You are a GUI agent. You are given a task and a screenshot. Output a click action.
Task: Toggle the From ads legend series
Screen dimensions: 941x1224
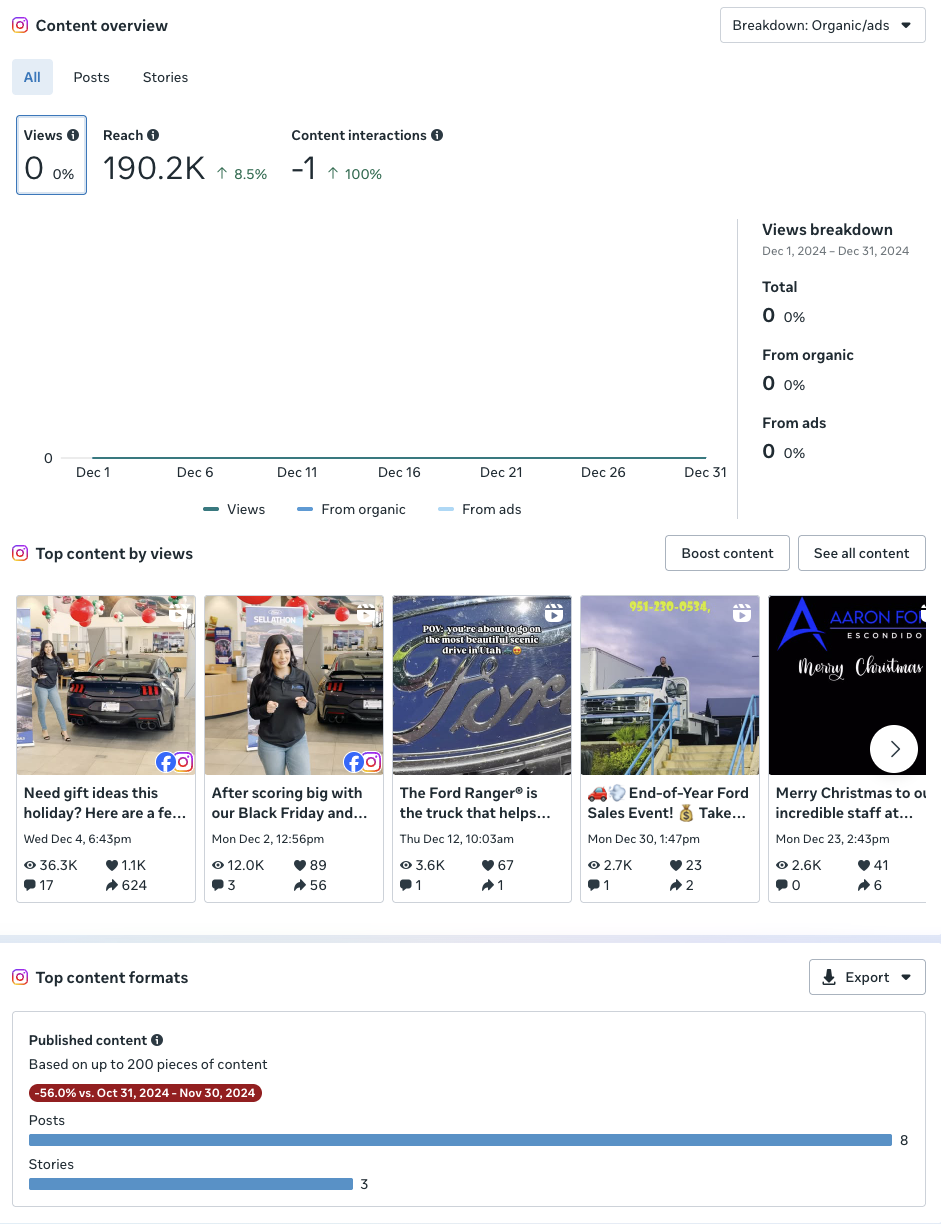[480, 509]
